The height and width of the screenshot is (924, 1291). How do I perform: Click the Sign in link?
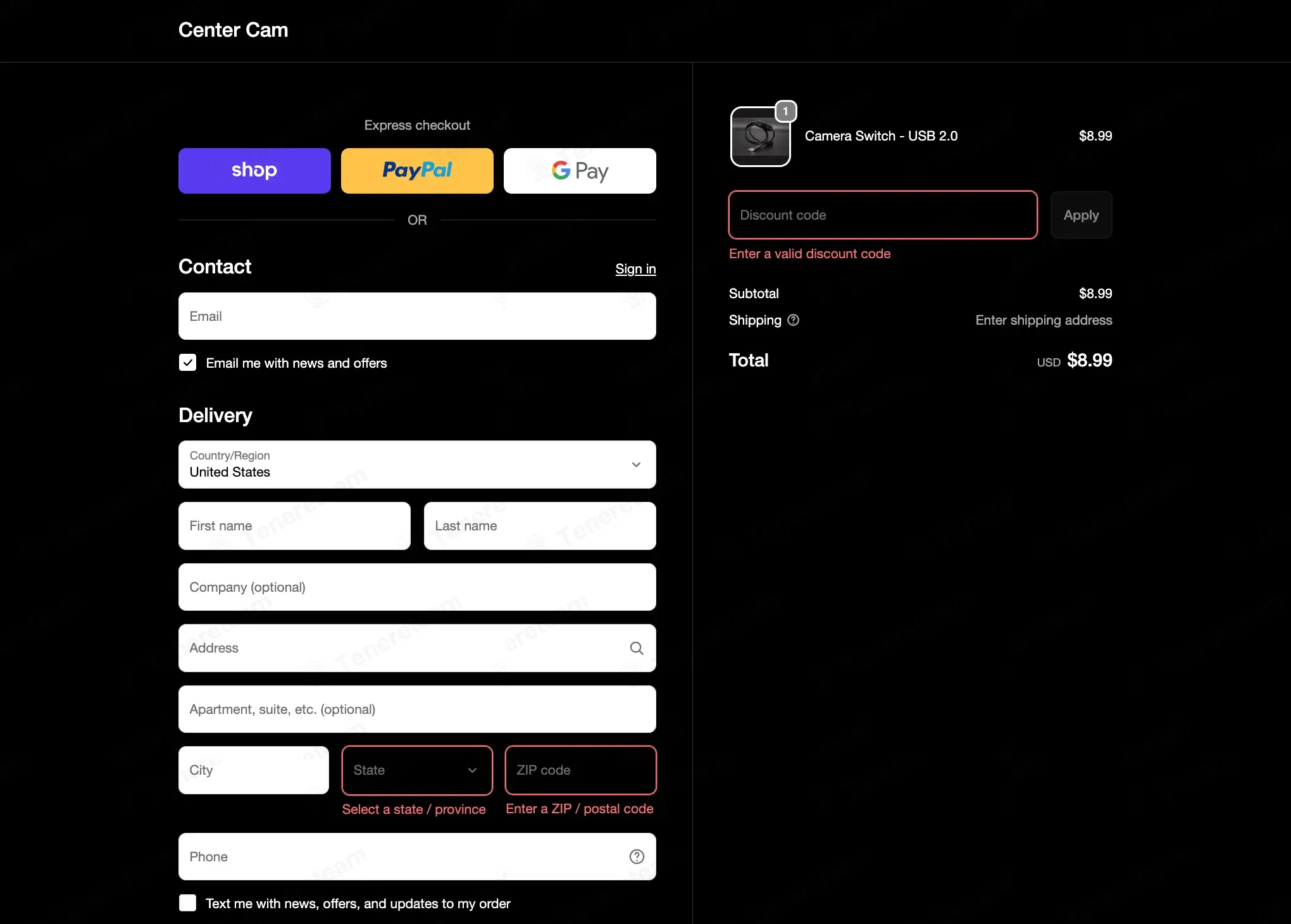pos(635,269)
